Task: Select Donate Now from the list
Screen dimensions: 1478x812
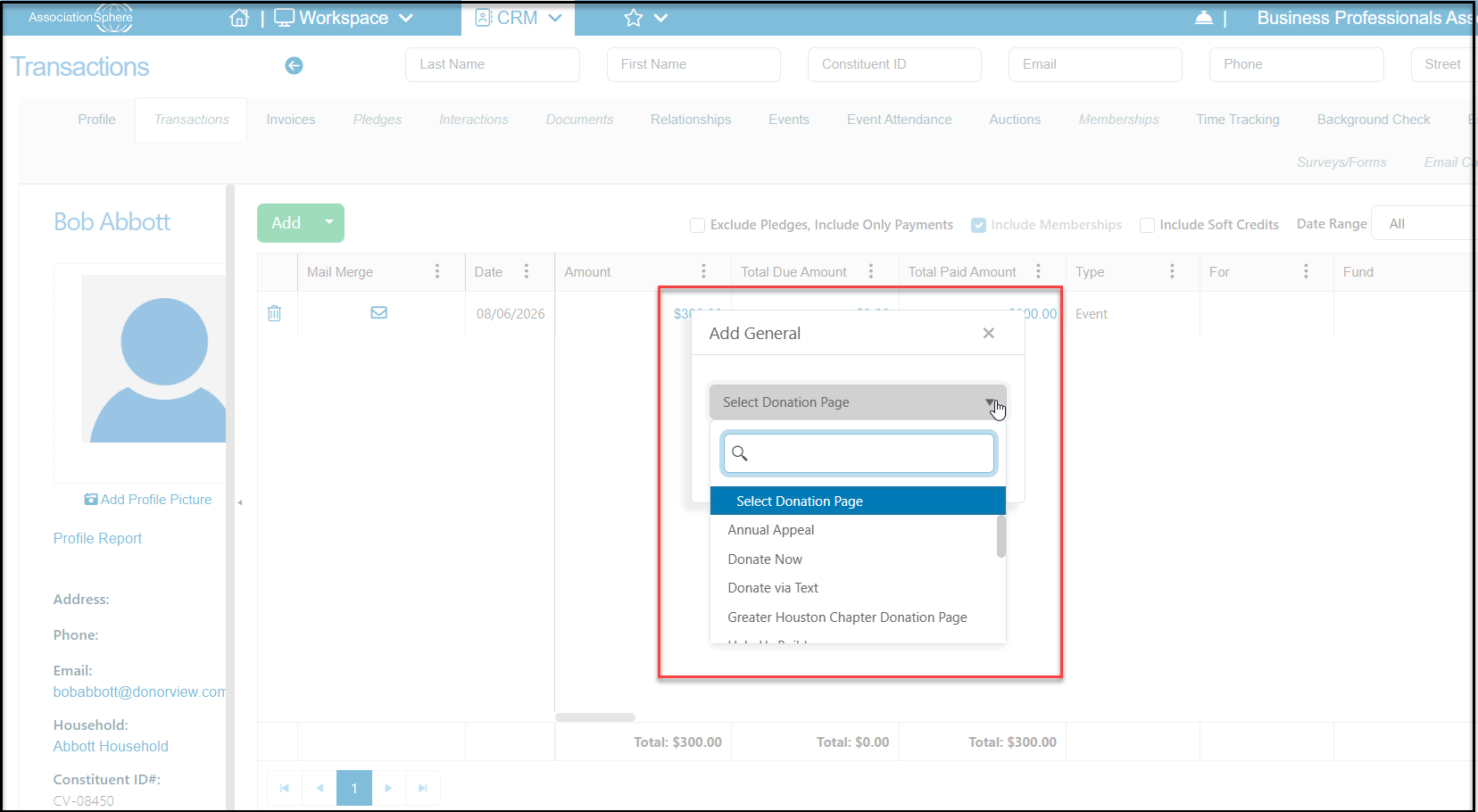Action: click(765, 559)
